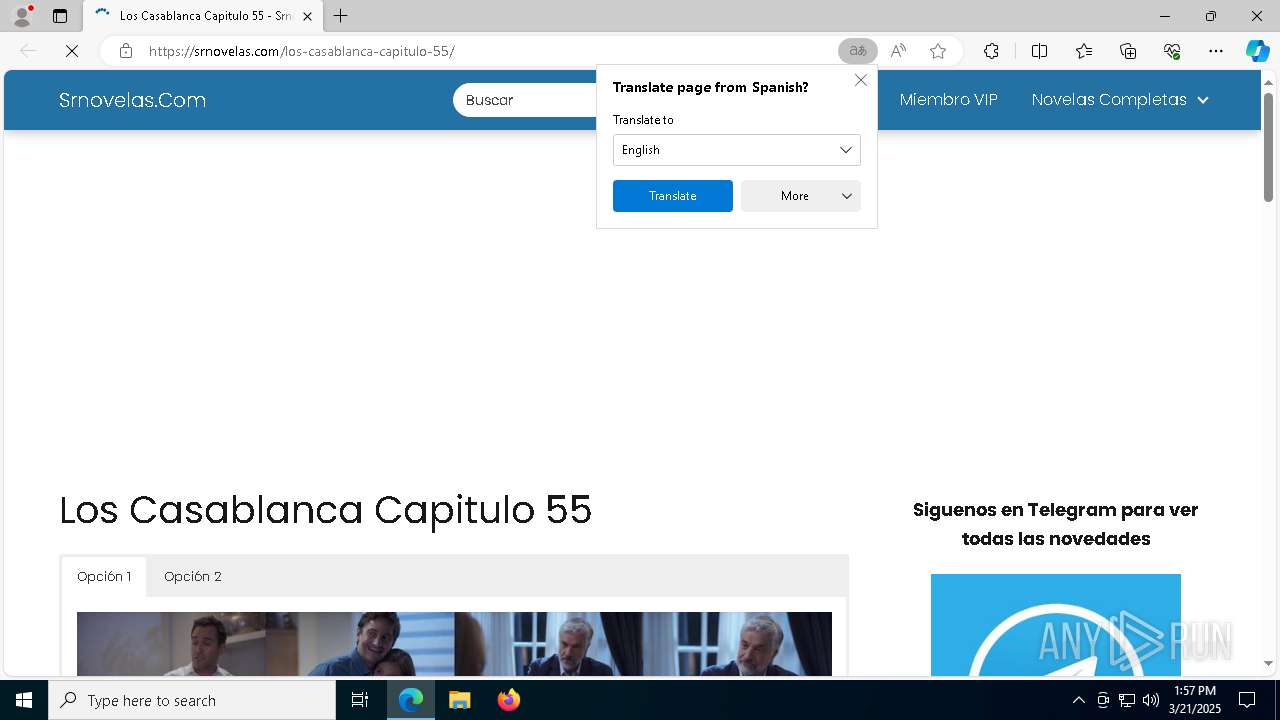
Task: Click the address bar URL
Action: pyautogui.click(x=302, y=51)
